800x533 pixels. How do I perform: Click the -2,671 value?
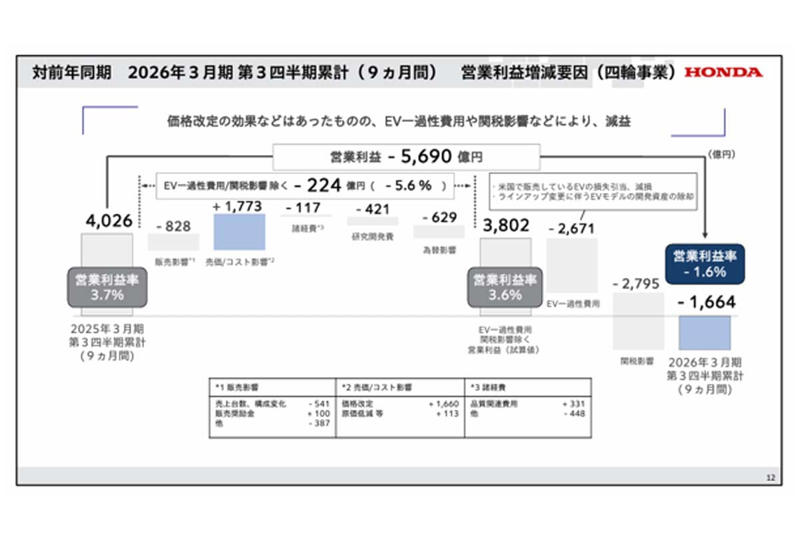[x=571, y=229]
